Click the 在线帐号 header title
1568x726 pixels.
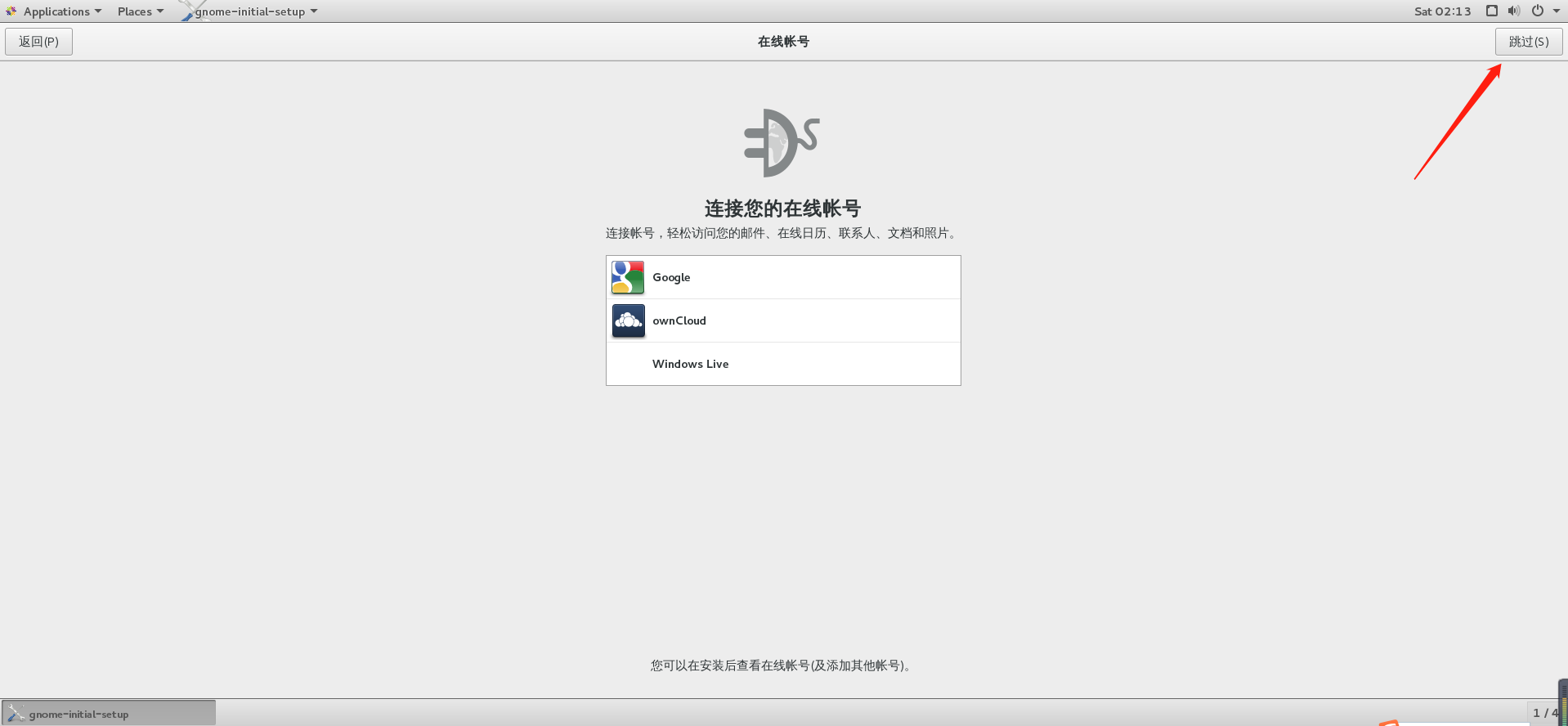point(783,42)
